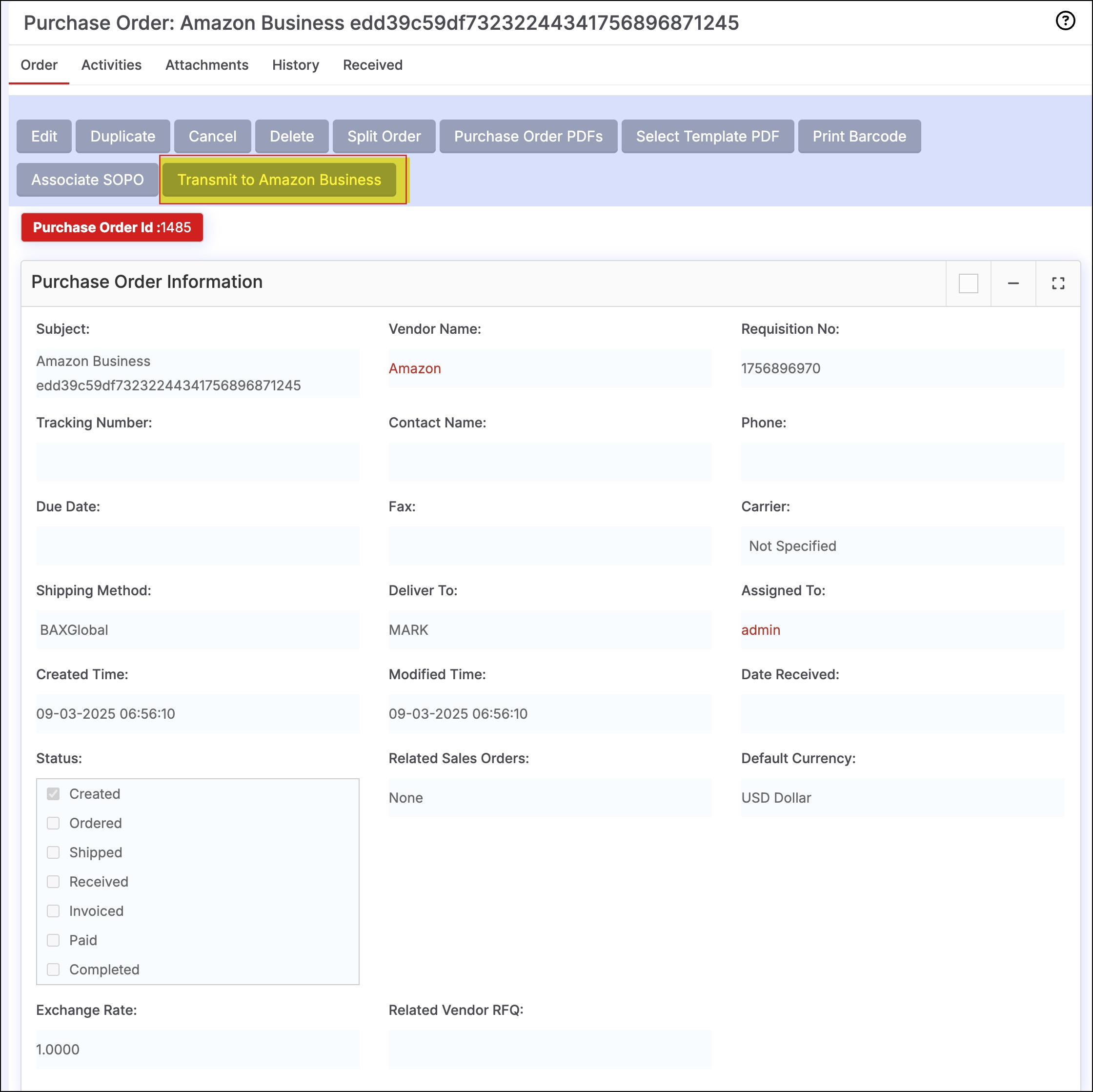The image size is (1093, 1092).
Task: Open the Amazon vendor link
Action: (x=415, y=368)
